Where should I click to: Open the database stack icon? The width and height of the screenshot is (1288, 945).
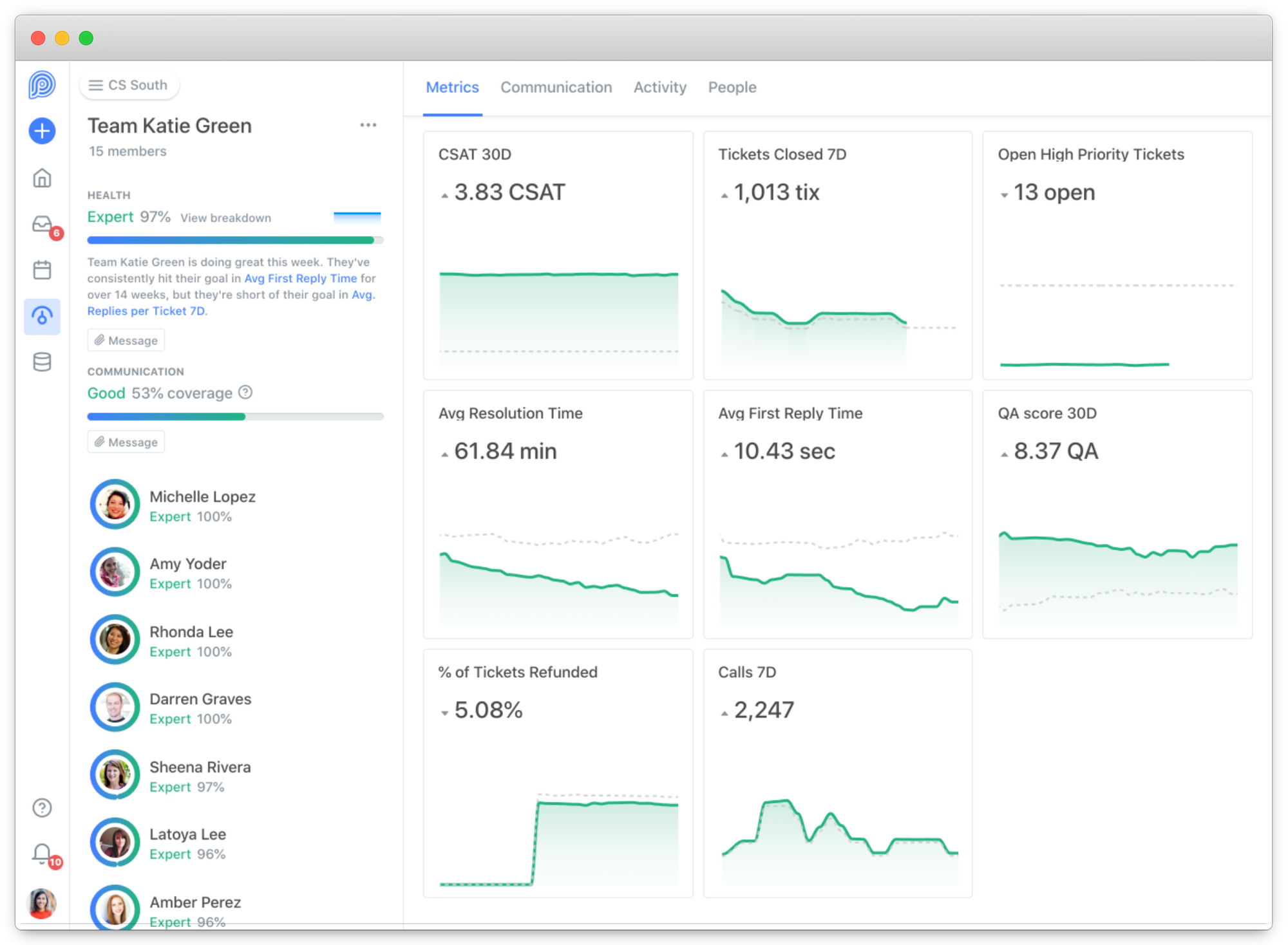coord(42,362)
